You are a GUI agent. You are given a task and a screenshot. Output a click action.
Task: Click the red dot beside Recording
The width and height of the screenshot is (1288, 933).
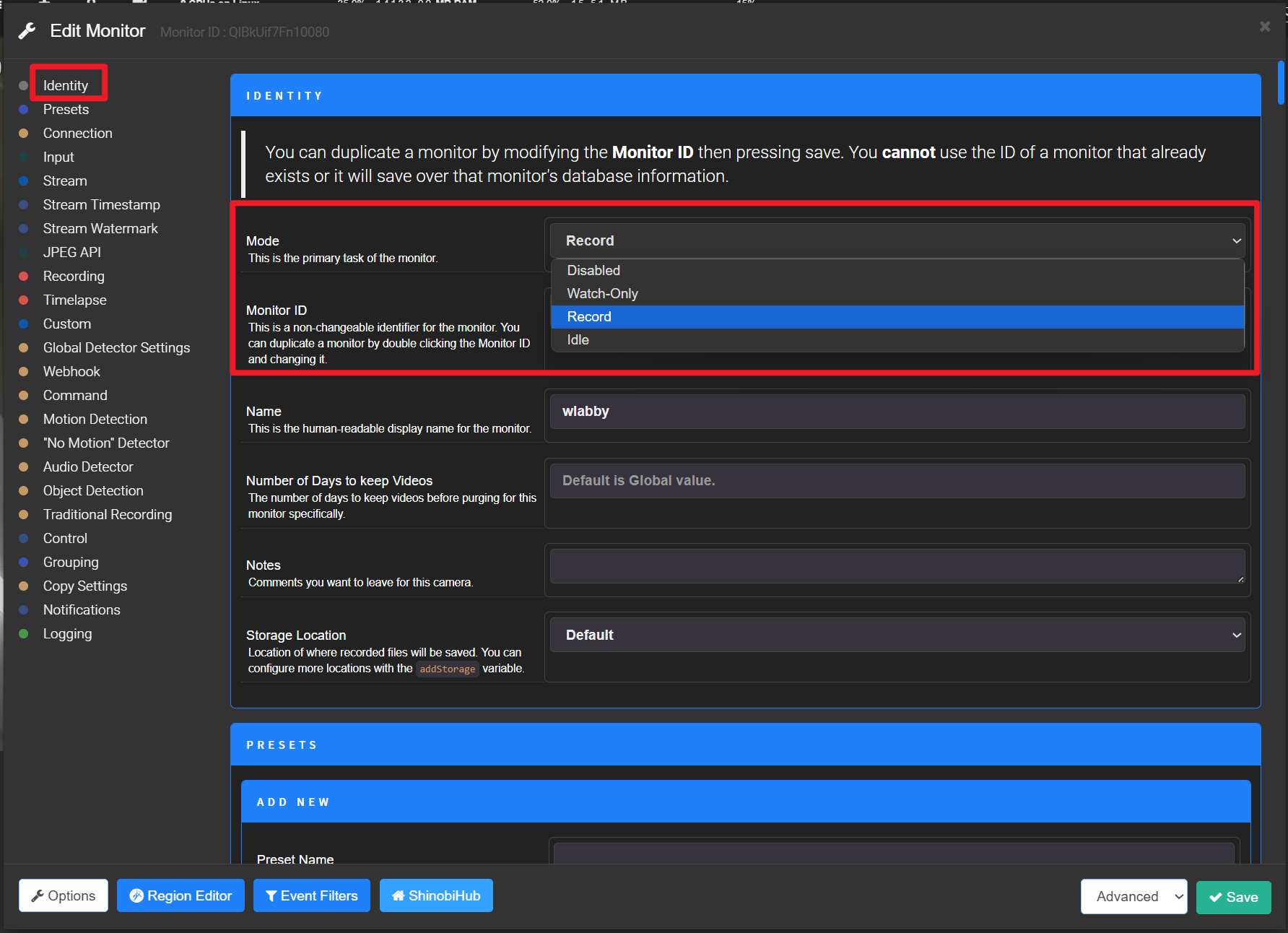(24, 276)
